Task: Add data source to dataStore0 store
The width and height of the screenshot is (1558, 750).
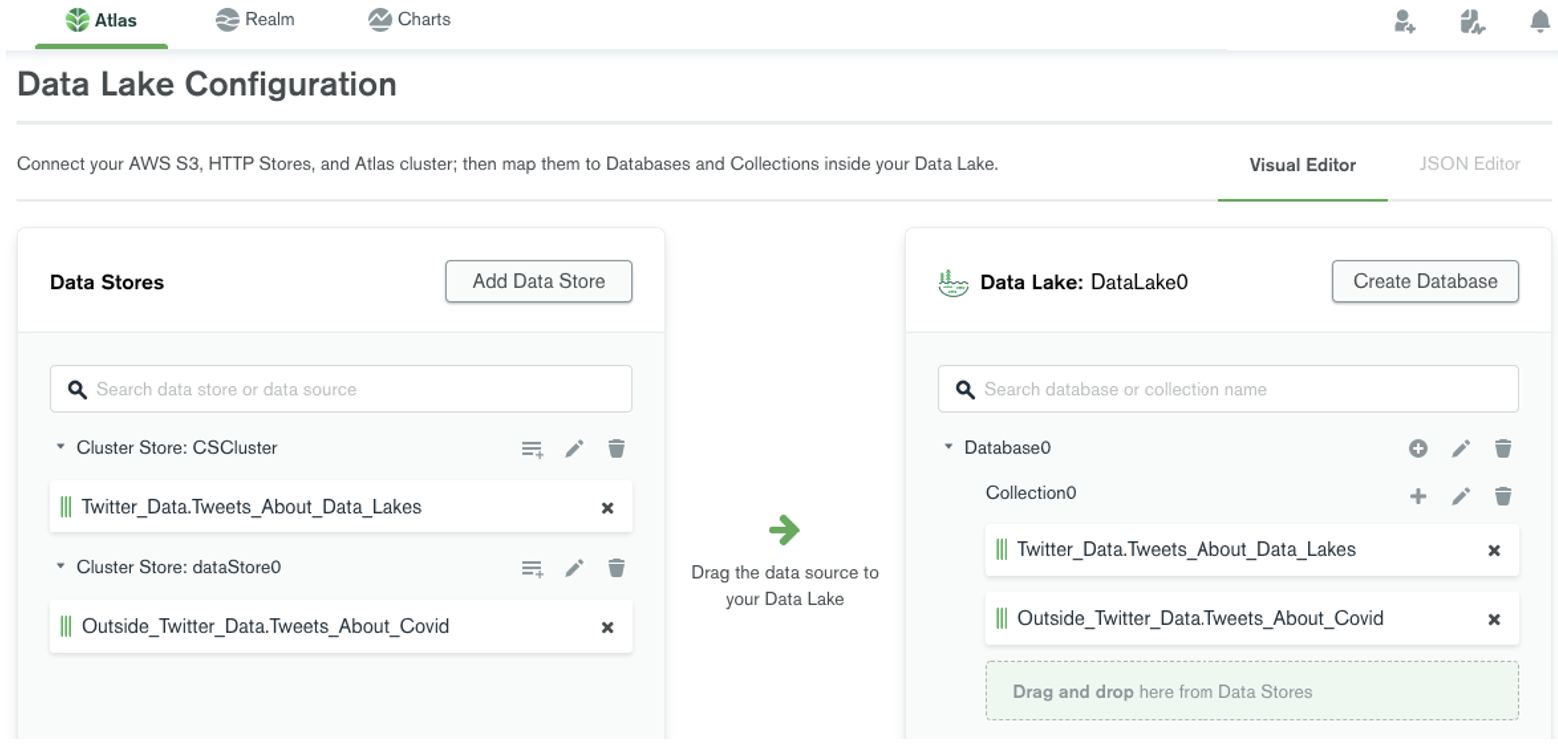Action: [532, 569]
